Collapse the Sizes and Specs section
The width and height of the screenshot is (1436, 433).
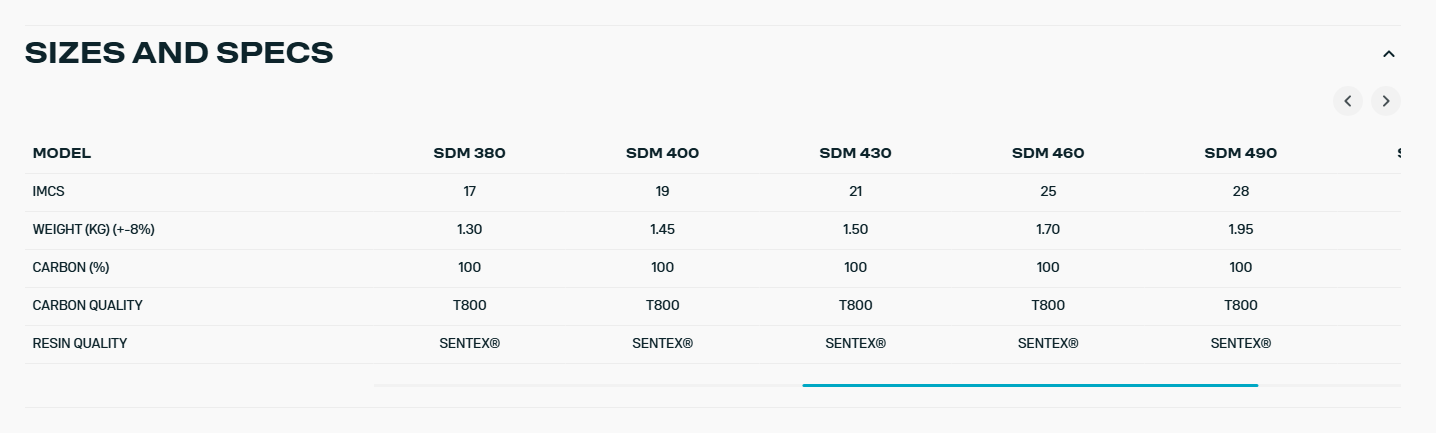click(1388, 54)
